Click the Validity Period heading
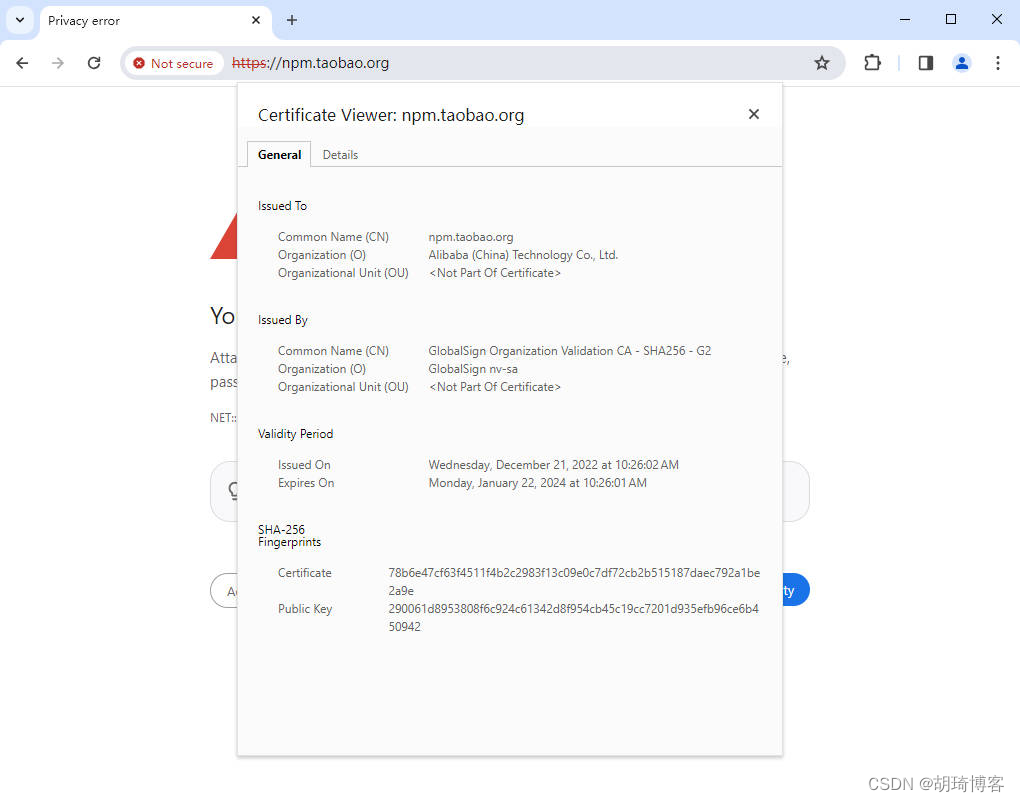 coord(295,434)
